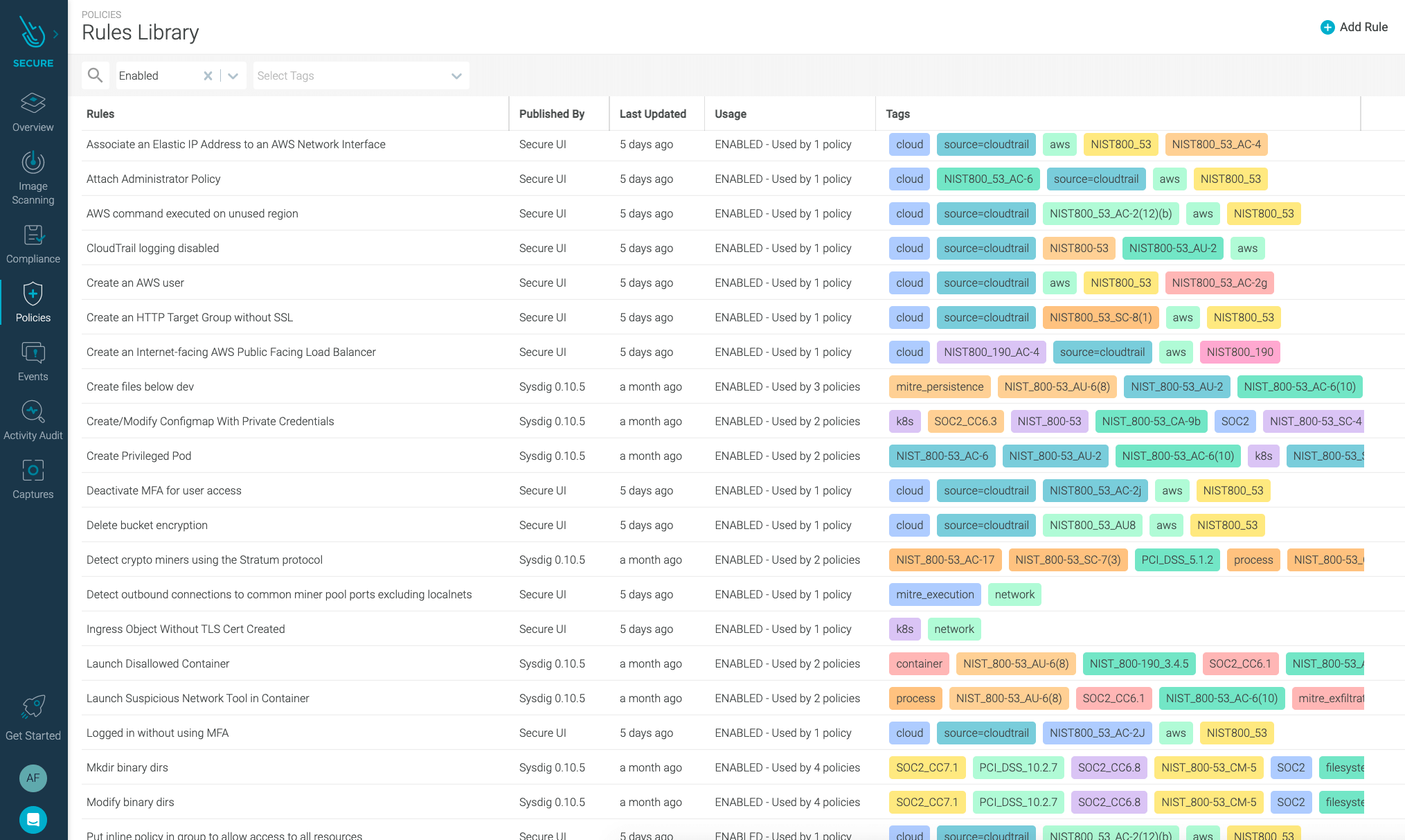Click the Add Rule button
The height and width of the screenshot is (840, 1405).
pos(1354,27)
